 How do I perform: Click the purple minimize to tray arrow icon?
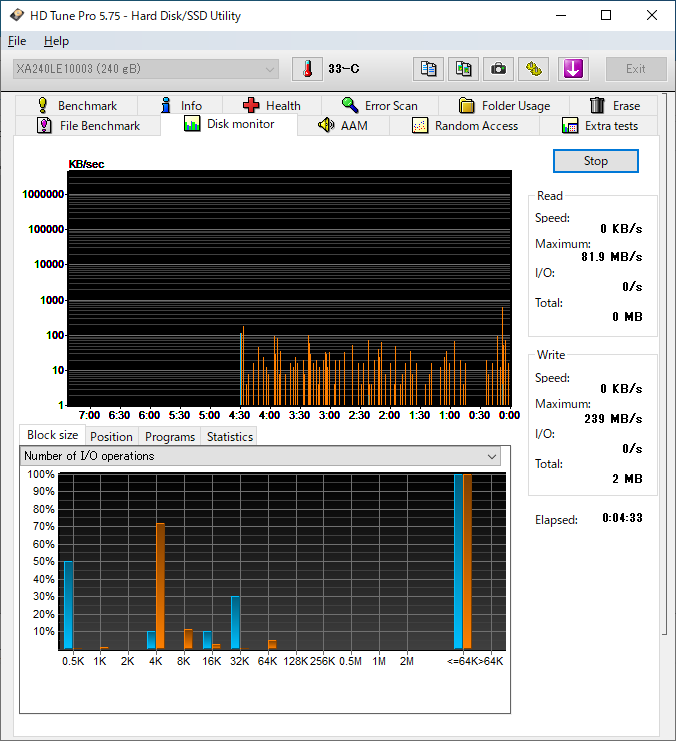coord(573,69)
